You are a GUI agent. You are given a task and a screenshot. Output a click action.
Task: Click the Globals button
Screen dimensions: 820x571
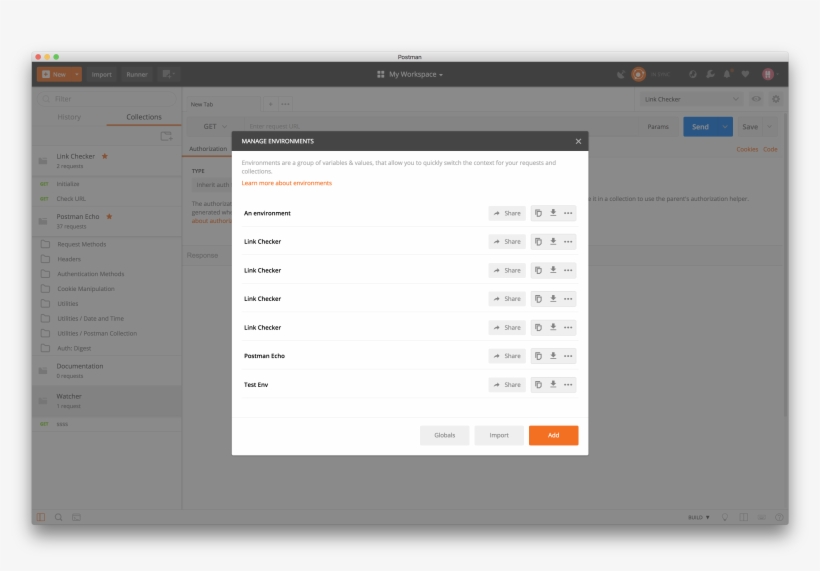tap(445, 435)
